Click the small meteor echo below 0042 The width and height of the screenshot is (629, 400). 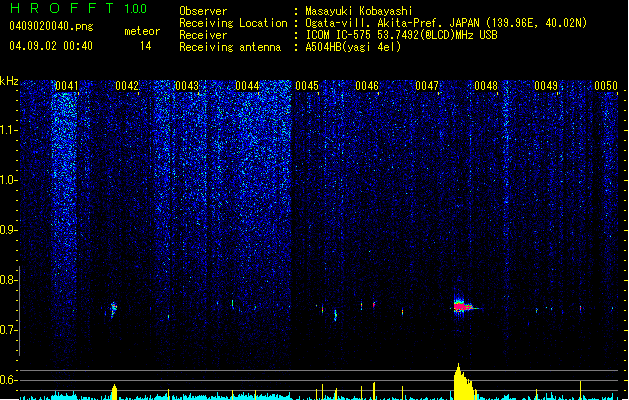[114, 309]
